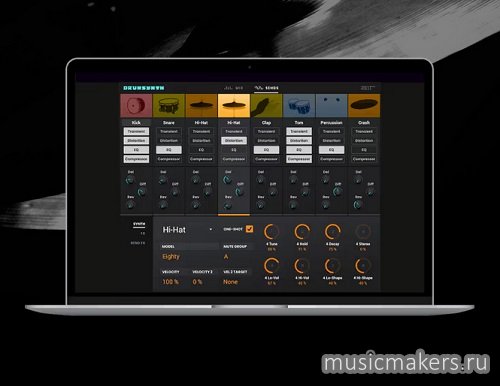Image resolution: width=500 pixels, height=386 pixels.
Task: Open the FX side tab
Action: 143,234
